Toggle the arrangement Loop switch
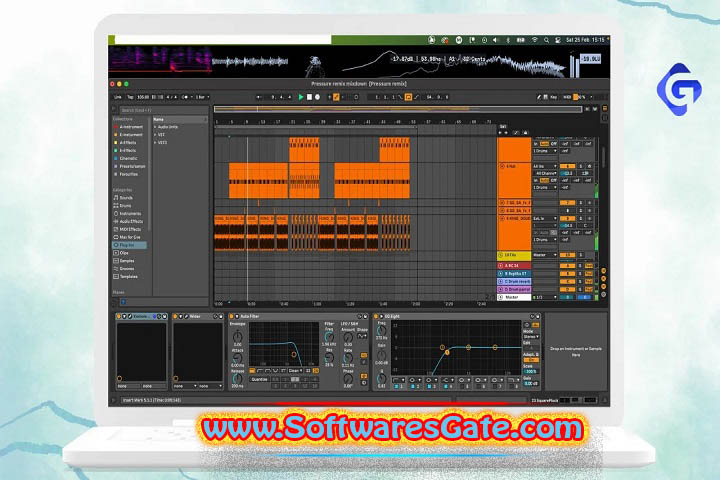The image size is (720, 480). [x=408, y=97]
